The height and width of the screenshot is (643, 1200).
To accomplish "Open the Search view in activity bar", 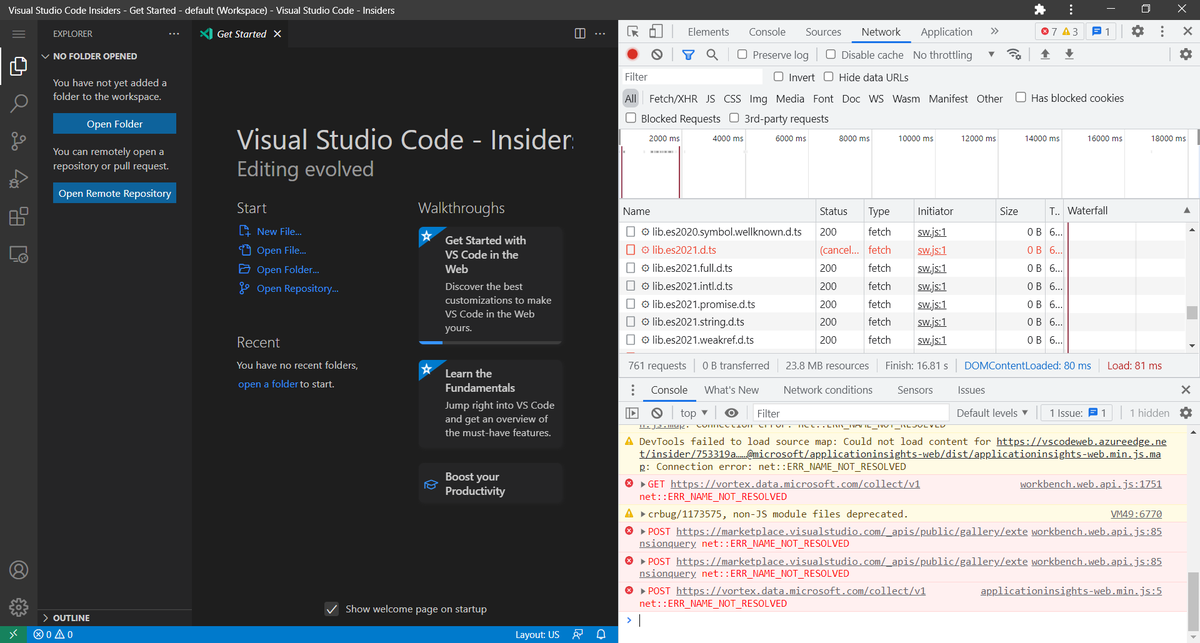I will pyautogui.click(x=19, y=103).
